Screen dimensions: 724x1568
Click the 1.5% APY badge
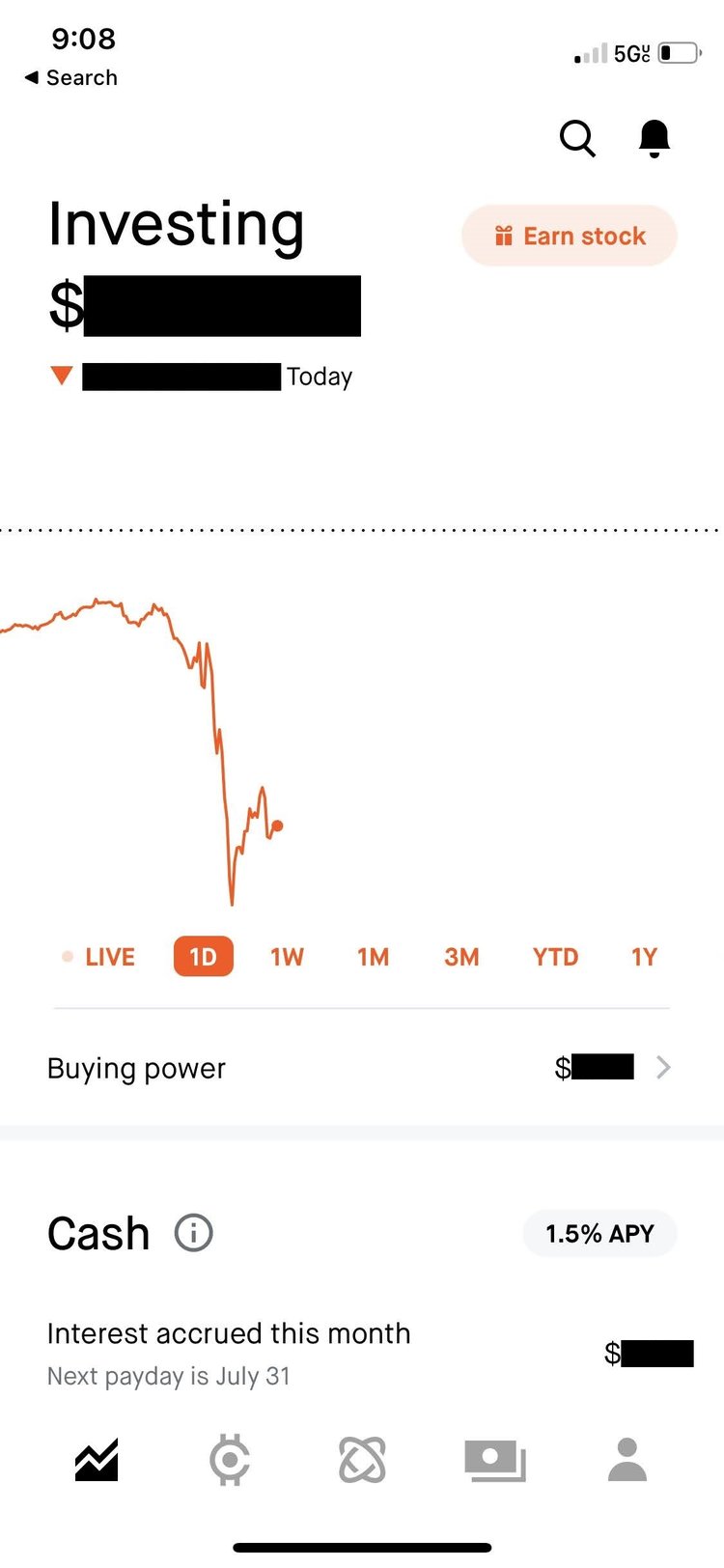click(599, 1233)
